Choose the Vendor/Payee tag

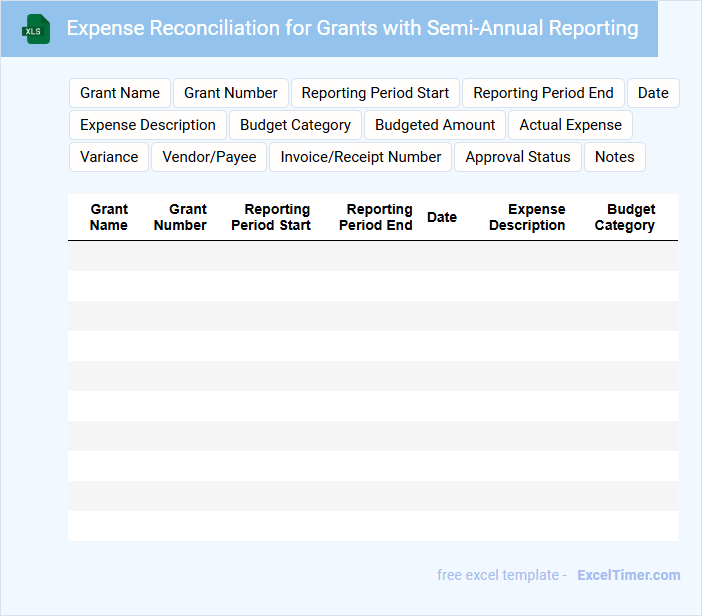[209, 157]
